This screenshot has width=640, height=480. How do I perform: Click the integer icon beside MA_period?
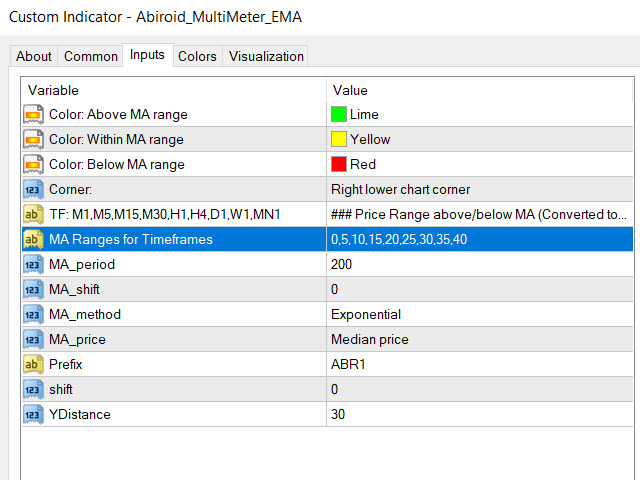[x=33, y=264]
